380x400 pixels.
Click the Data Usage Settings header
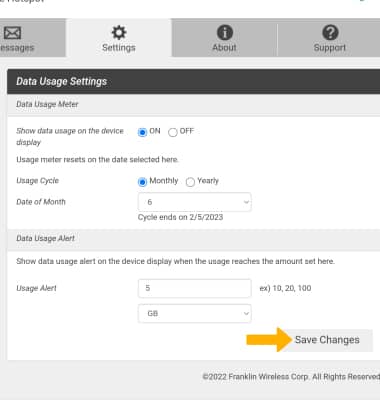62,81
